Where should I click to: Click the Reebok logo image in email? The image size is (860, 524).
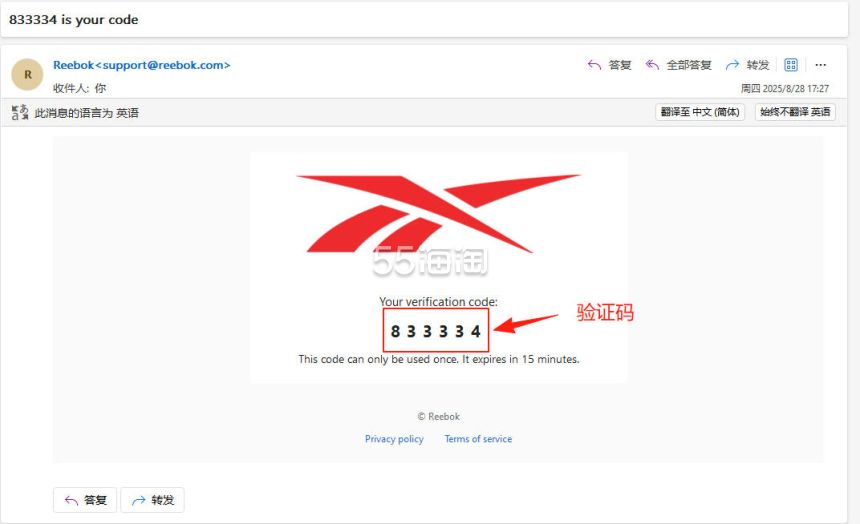click(x=438, y=213)
